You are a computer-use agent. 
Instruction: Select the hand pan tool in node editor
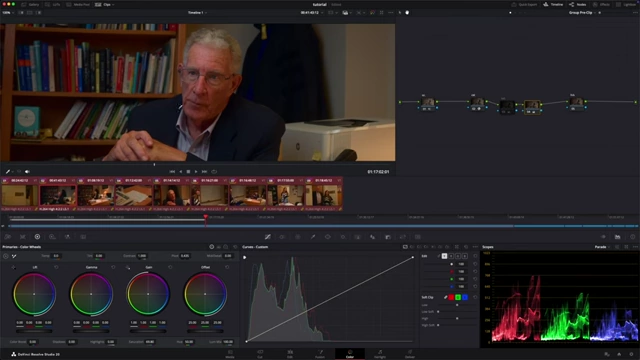tap(407, 13)
